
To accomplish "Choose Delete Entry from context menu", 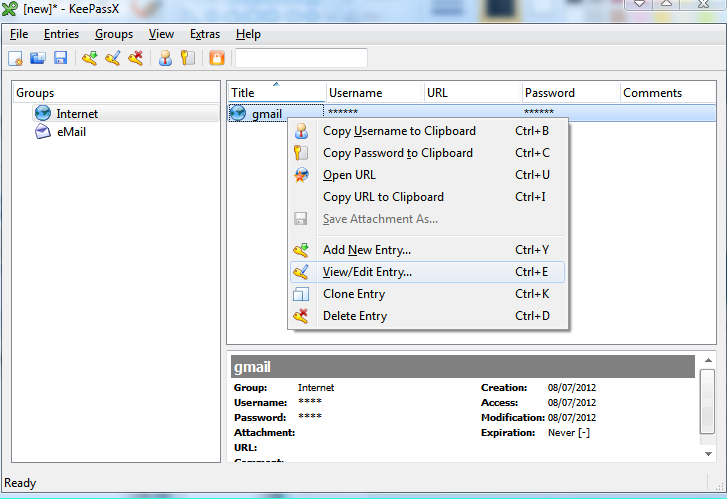I will click(x=427, y=316).
